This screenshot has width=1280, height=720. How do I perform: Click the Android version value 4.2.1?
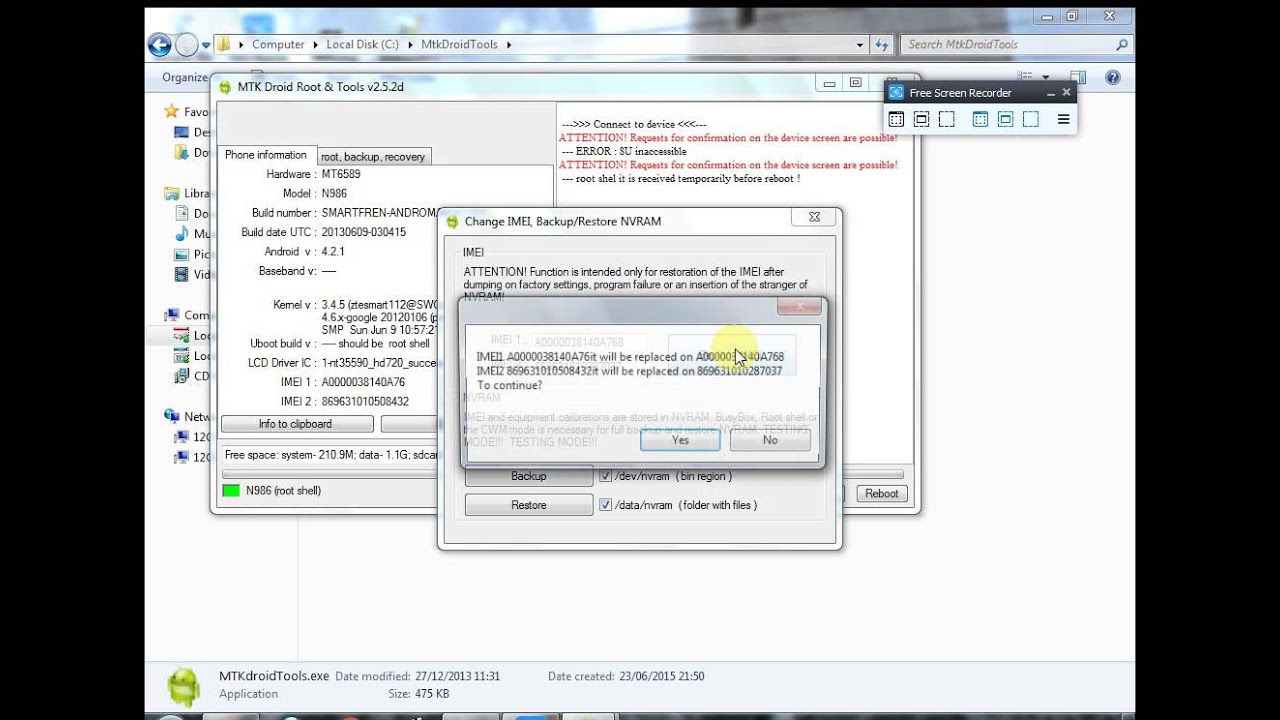click(332, 252)
